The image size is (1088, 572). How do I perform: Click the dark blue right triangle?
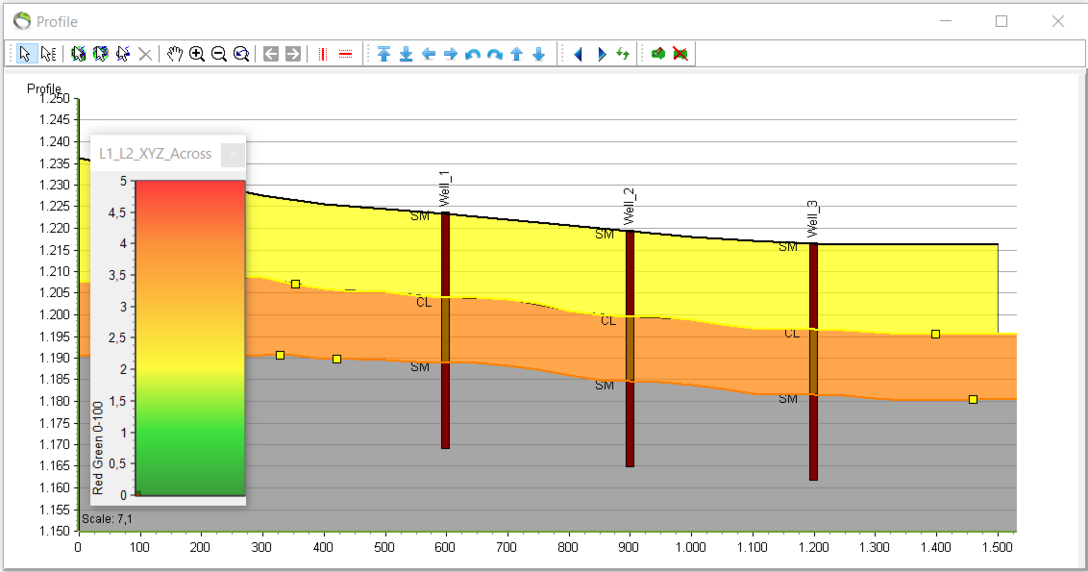point(601,54)
